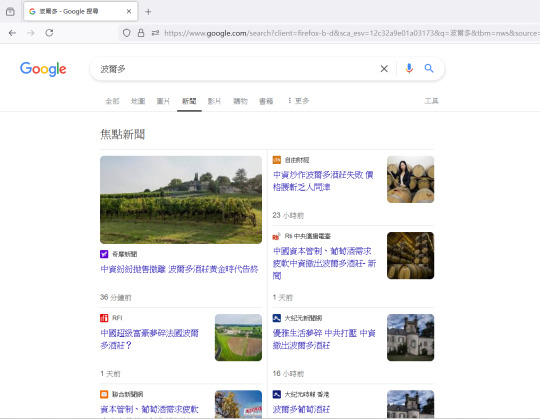Click the 23 小時前 timestamp
The image size is (540, 419).
288,216
